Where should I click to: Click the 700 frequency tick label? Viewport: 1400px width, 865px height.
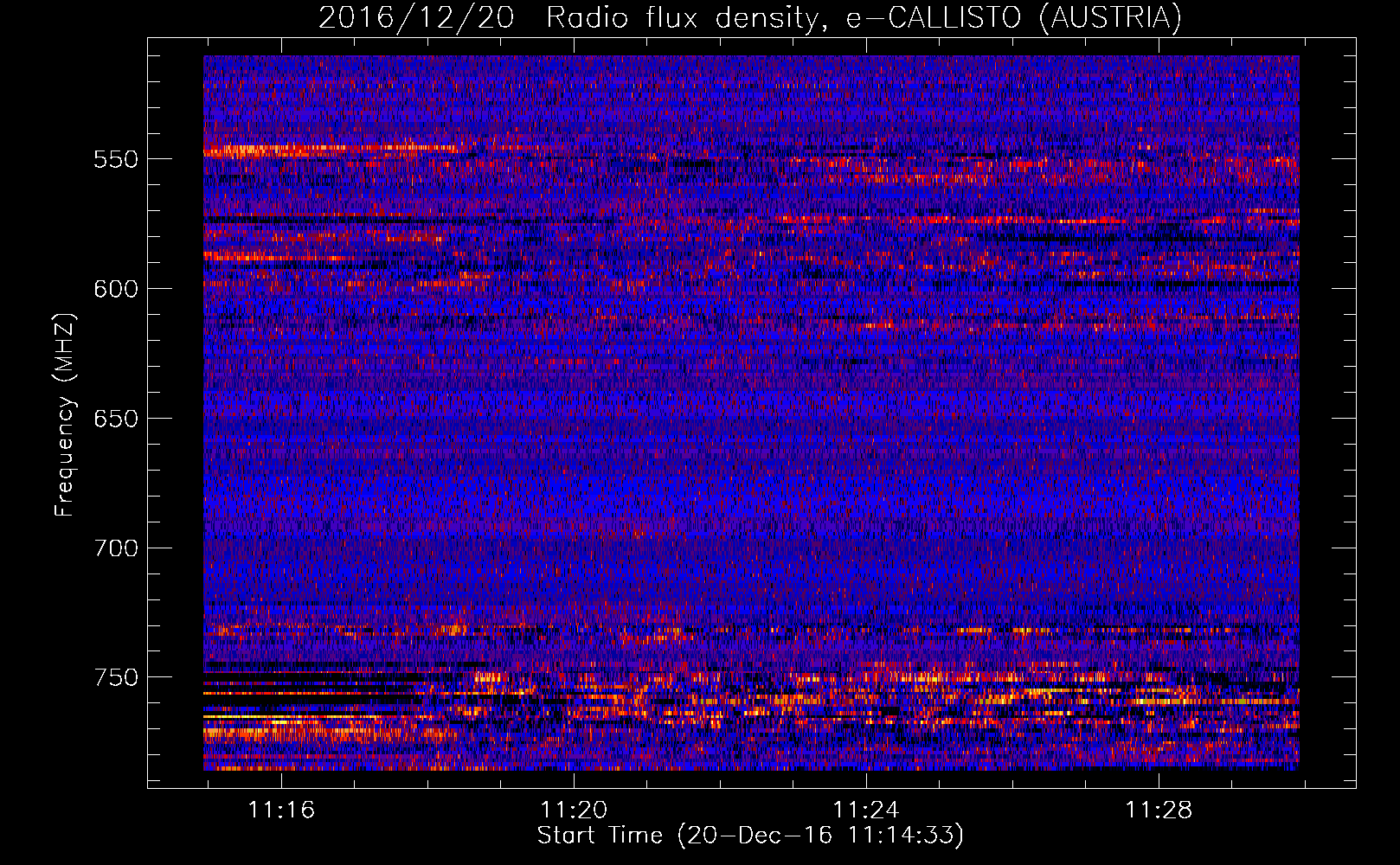click(116, 548)
